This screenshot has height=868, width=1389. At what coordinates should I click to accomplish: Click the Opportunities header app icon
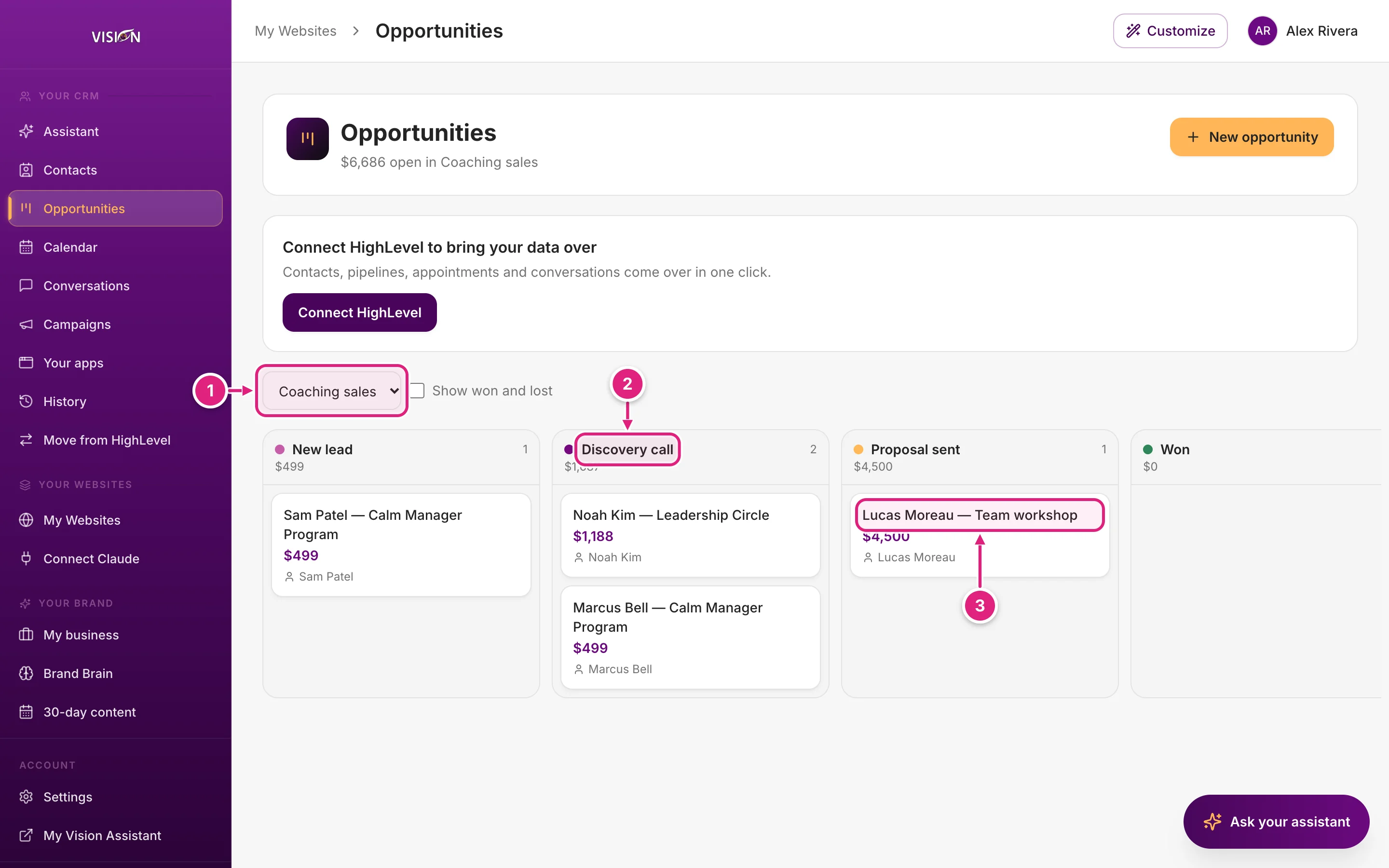308,139
